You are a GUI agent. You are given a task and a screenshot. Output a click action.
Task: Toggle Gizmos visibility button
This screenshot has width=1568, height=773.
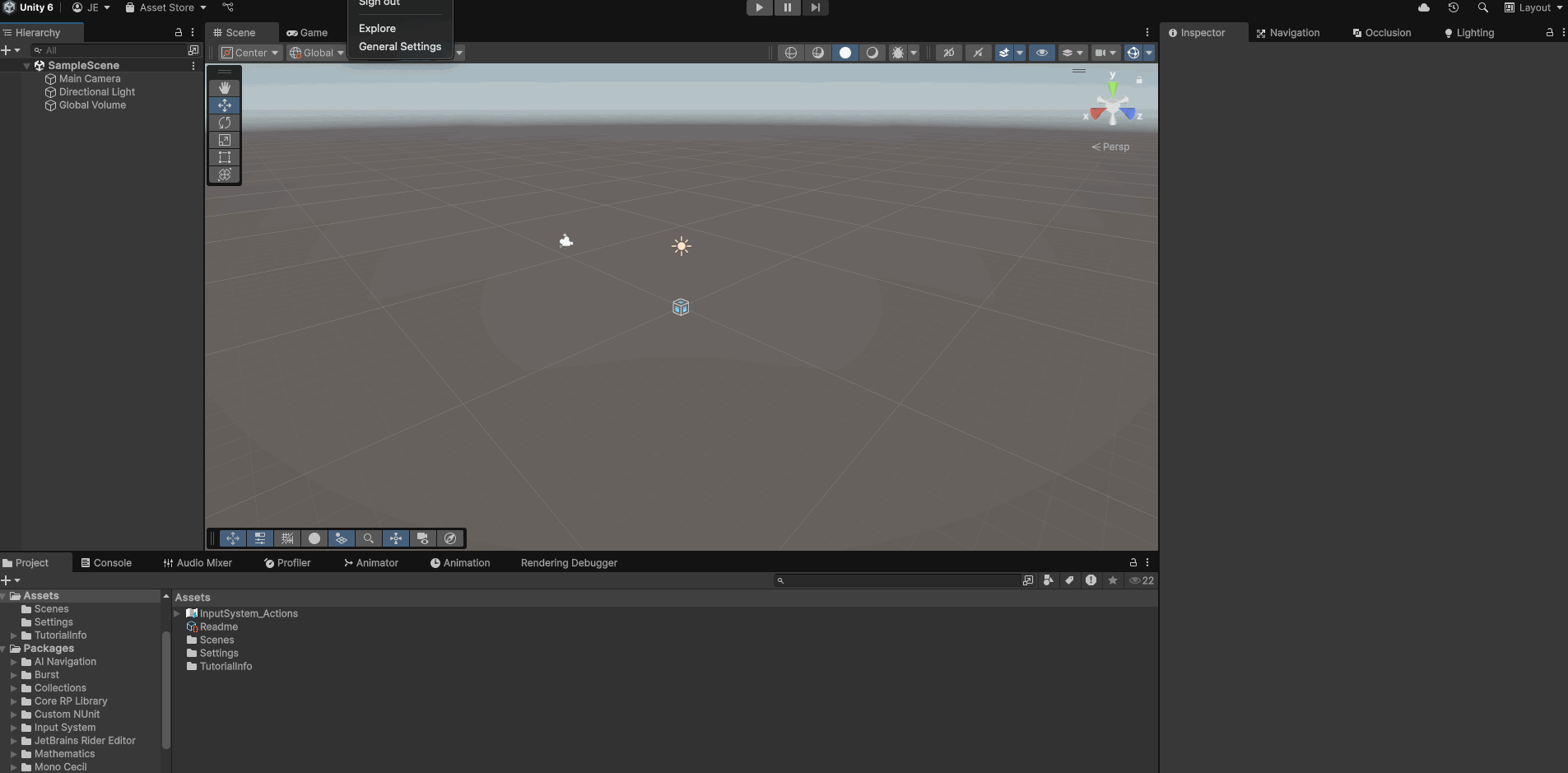click(x=1133, y=53)
